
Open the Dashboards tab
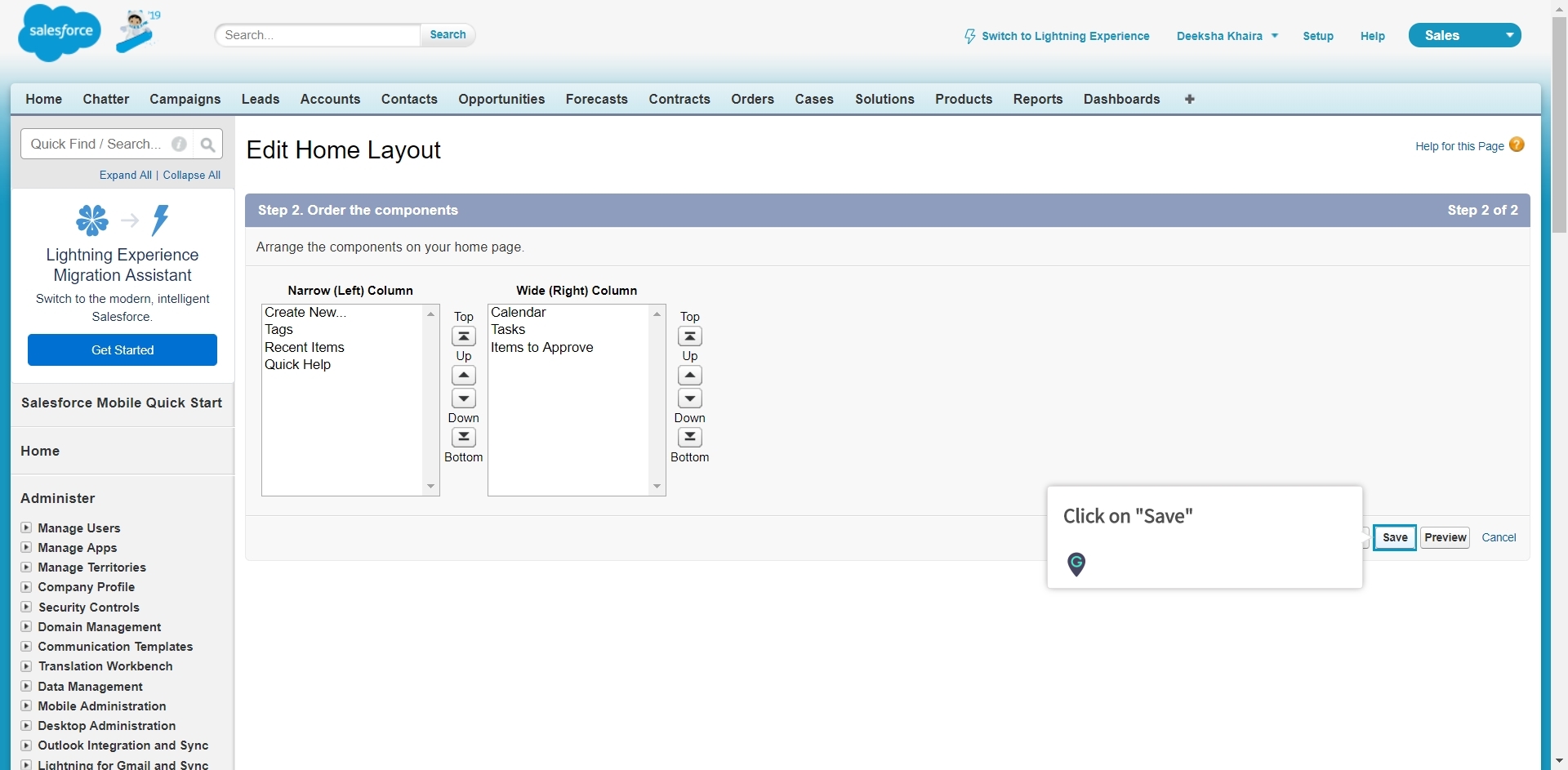tap(1122, 99)
